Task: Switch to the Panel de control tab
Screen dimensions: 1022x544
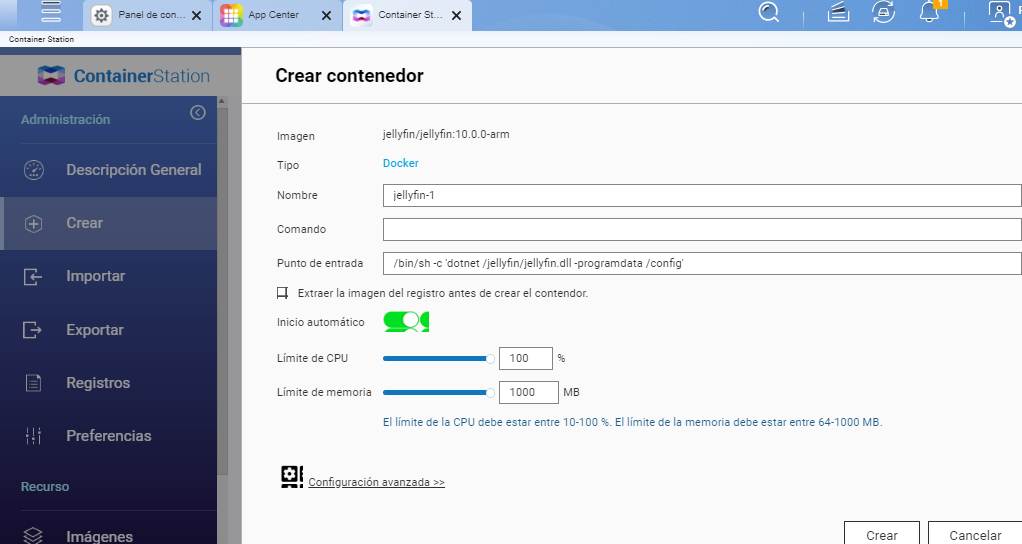Action: 150,15
